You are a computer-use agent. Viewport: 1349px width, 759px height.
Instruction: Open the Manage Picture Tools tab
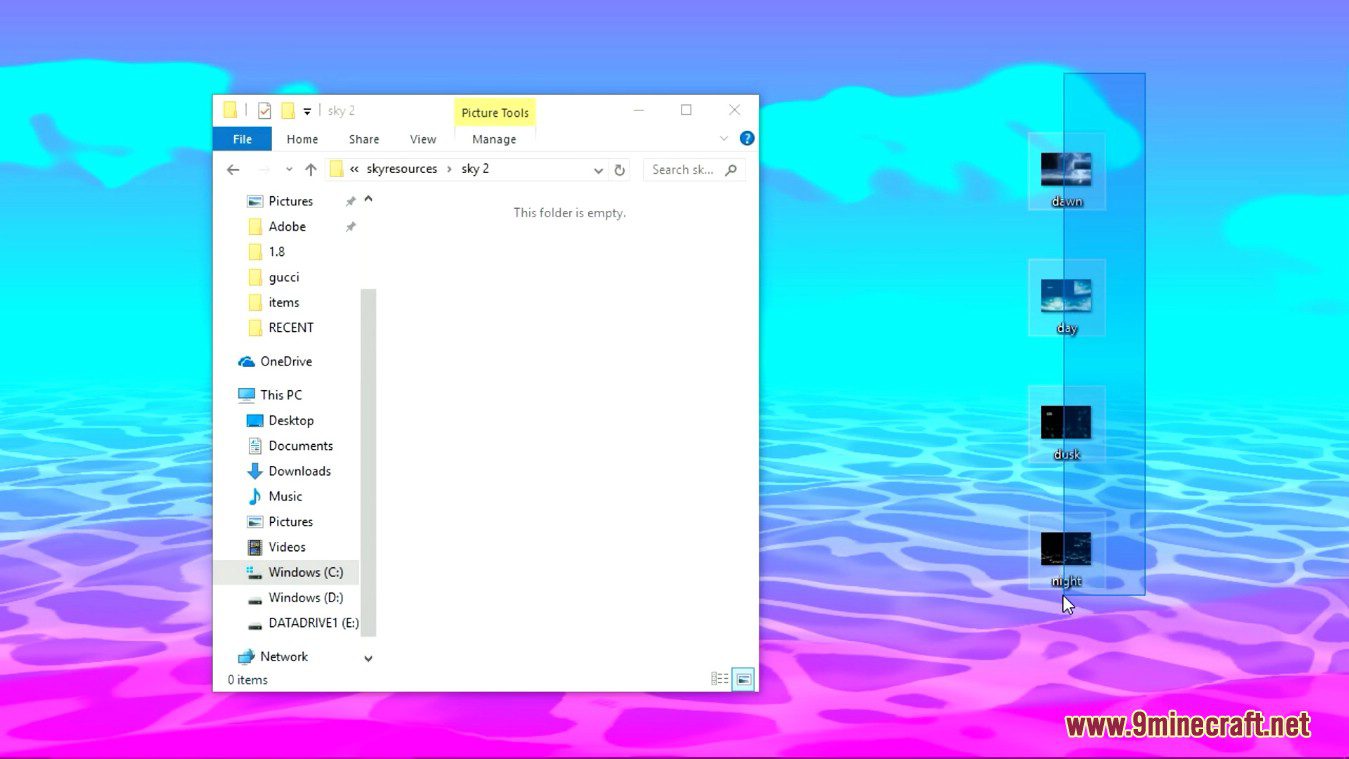pos(494,140)
